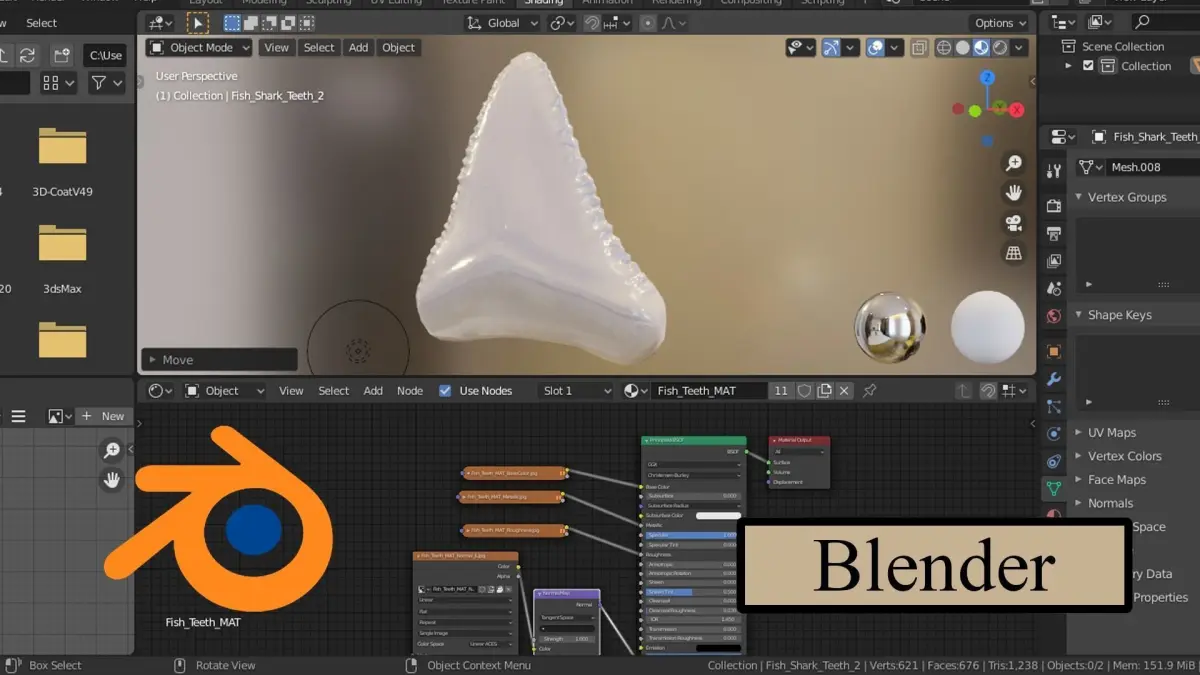The image size is (1200, 675).
Task: Expand the Face Maps panel
Action: point(1116,480)
